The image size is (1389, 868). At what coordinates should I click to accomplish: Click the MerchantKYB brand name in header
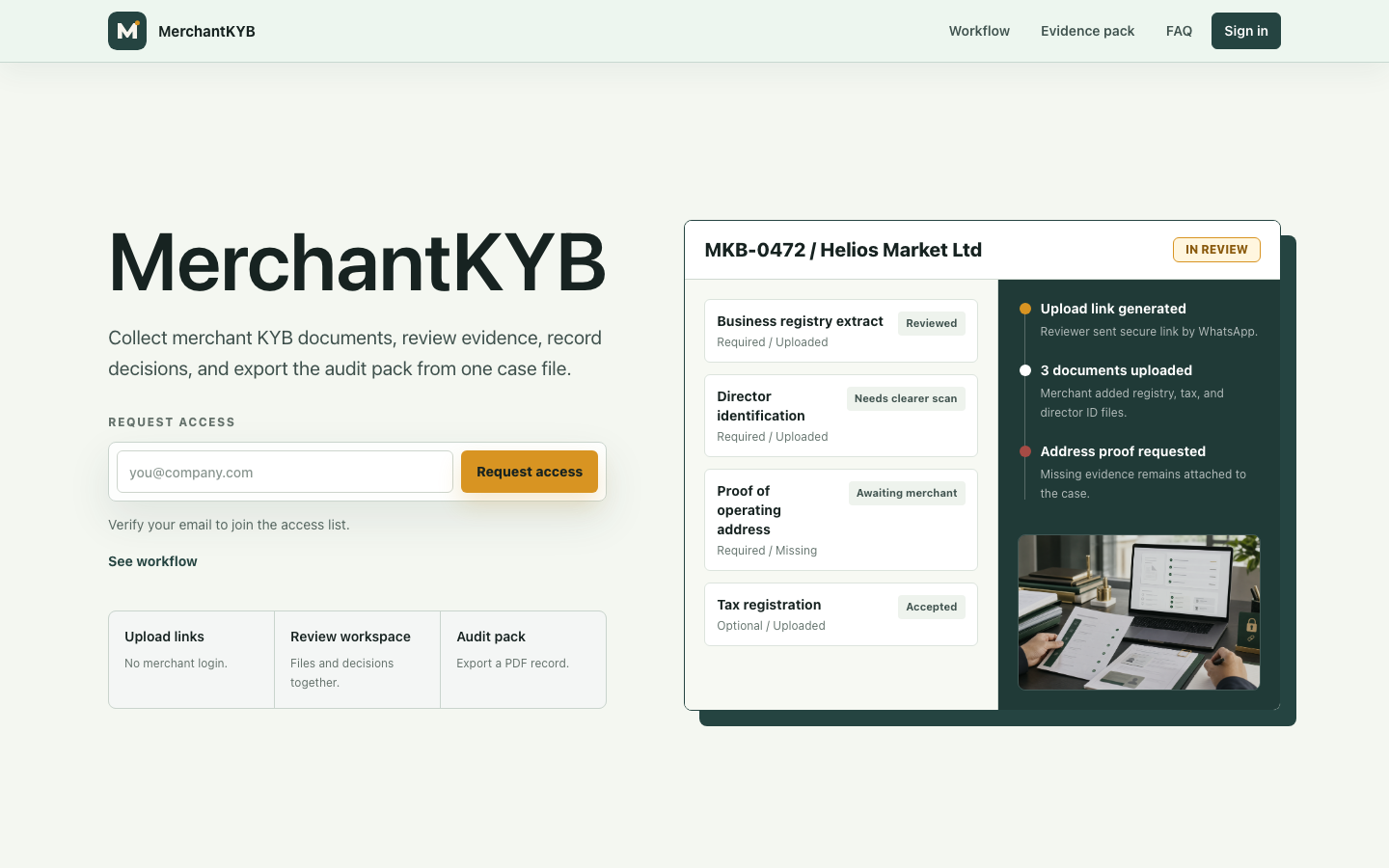pyautogui.click(x=206, y=31)
